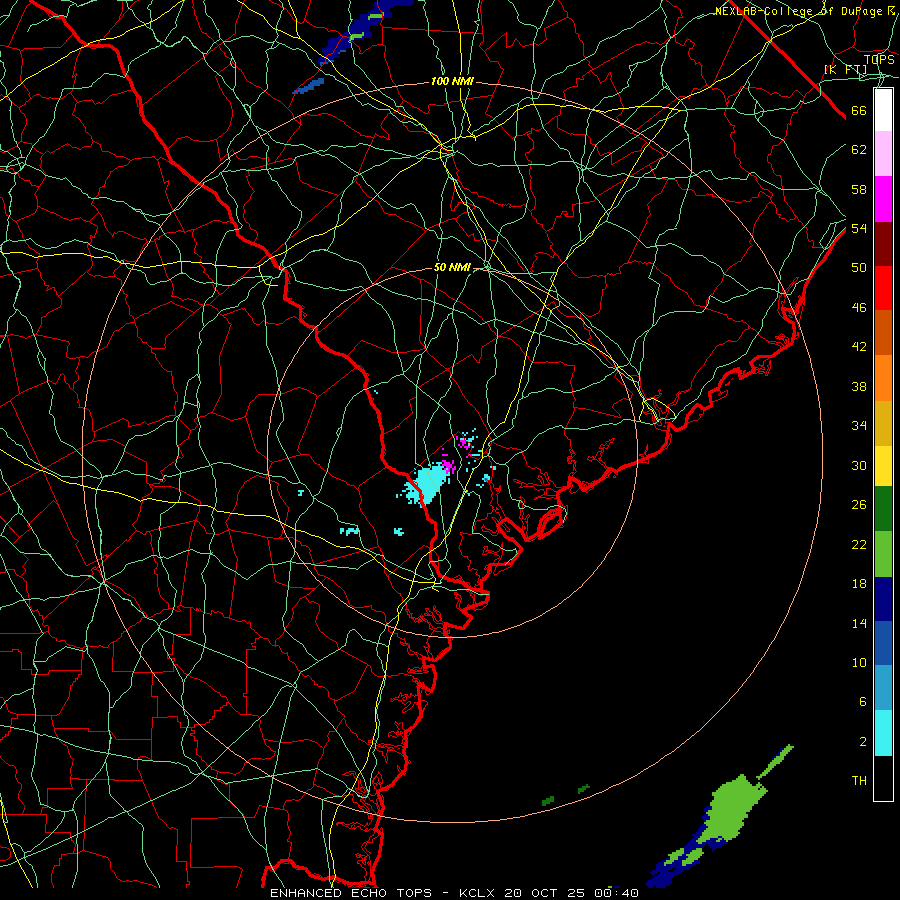900x900 pixels.
Task: Select the 10 legend value
Action: (859, 663)
